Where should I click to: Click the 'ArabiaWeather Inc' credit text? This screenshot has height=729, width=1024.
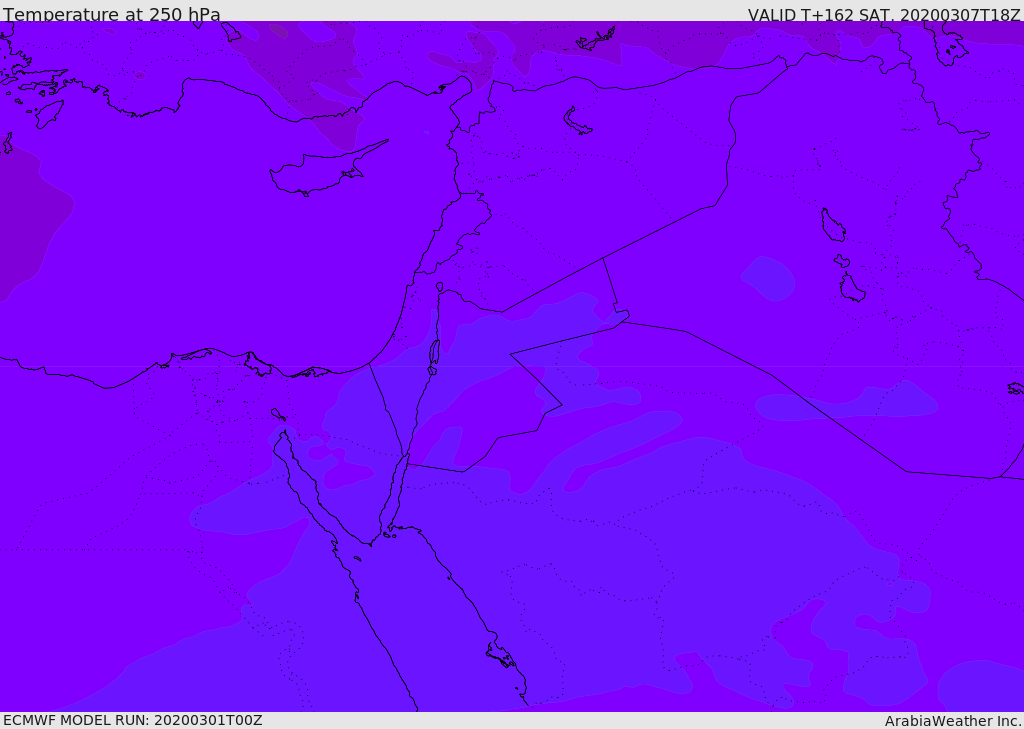click(x=953, y=721)
